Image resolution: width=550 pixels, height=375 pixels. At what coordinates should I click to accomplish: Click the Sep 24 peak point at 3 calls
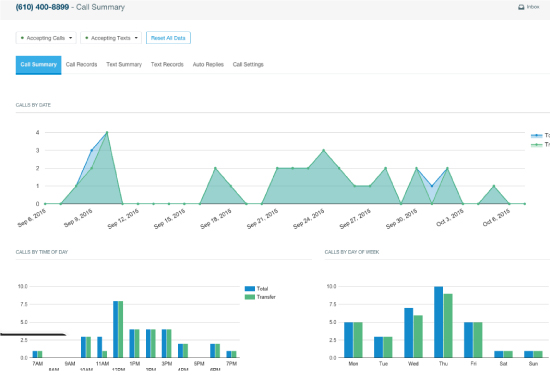point(323,150)
